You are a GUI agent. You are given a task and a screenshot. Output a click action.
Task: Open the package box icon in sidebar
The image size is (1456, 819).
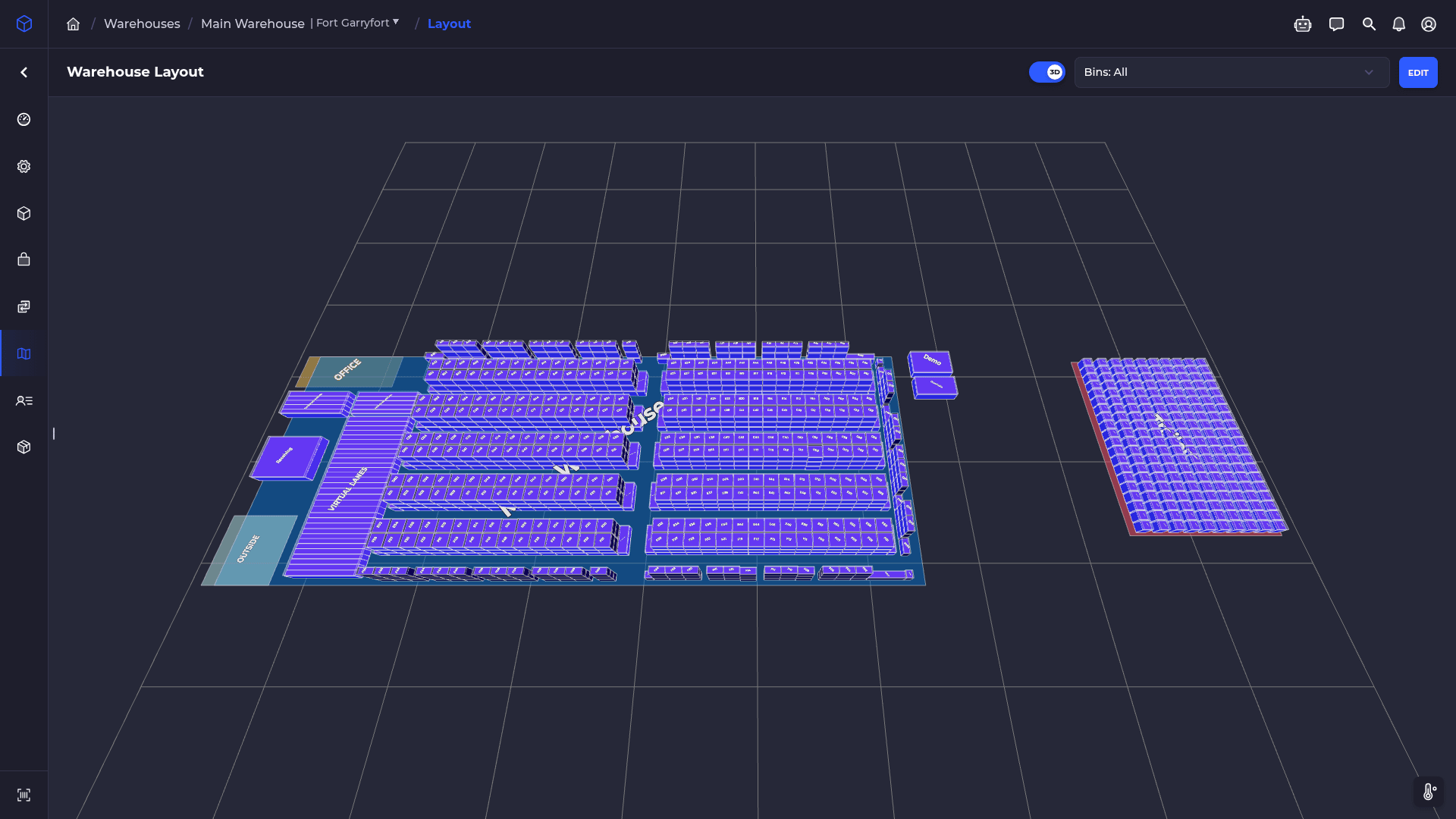(24, 447)
